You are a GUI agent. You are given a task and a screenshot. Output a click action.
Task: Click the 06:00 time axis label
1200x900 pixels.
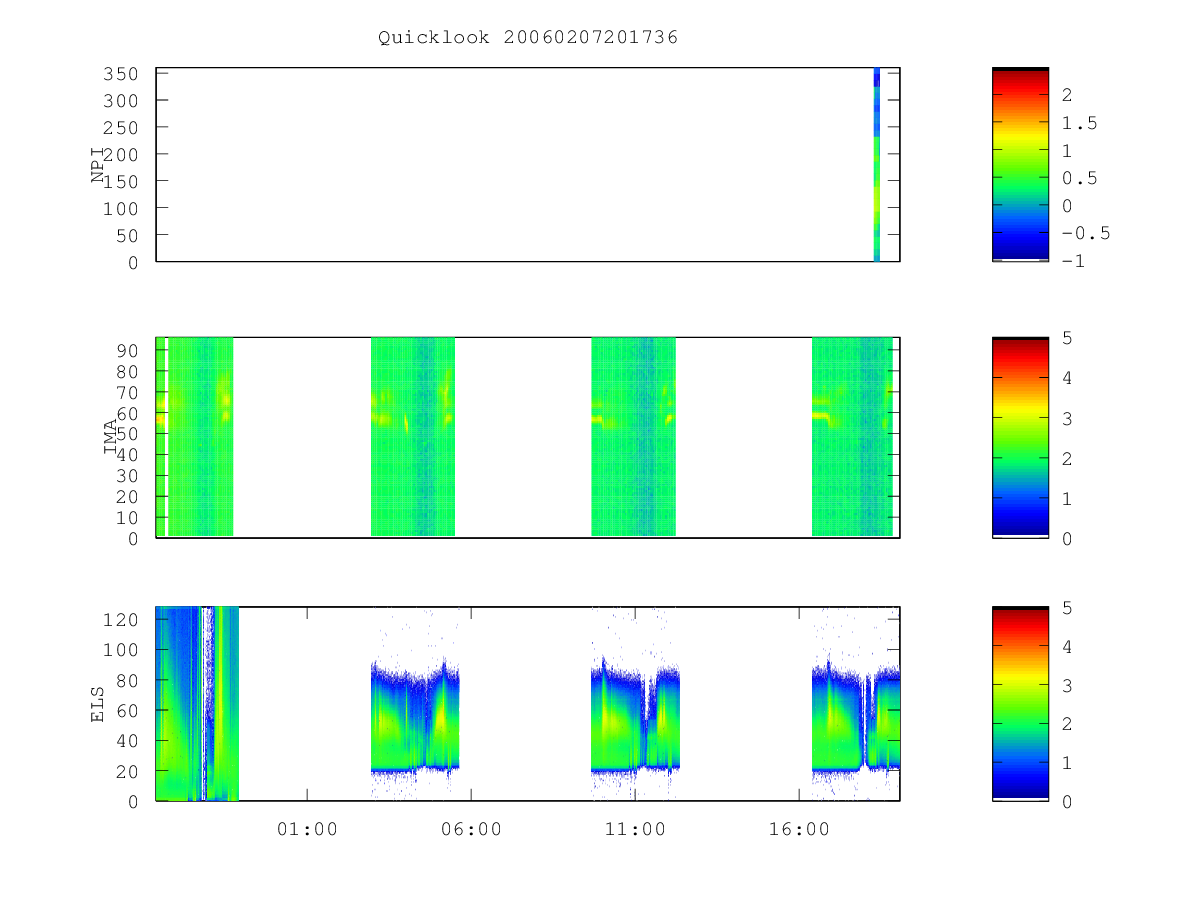[x=471, y=828]
